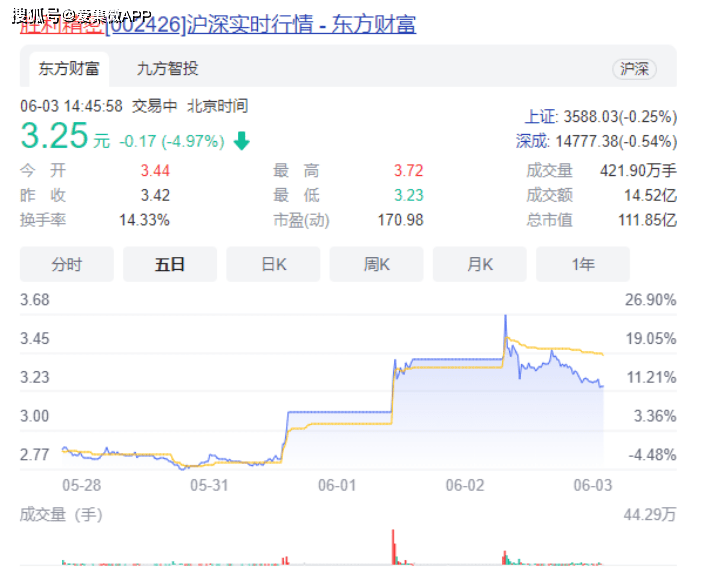Screen dimensions: 705x580
Task: Select the 日K chart tab
Action: (273, 264)
